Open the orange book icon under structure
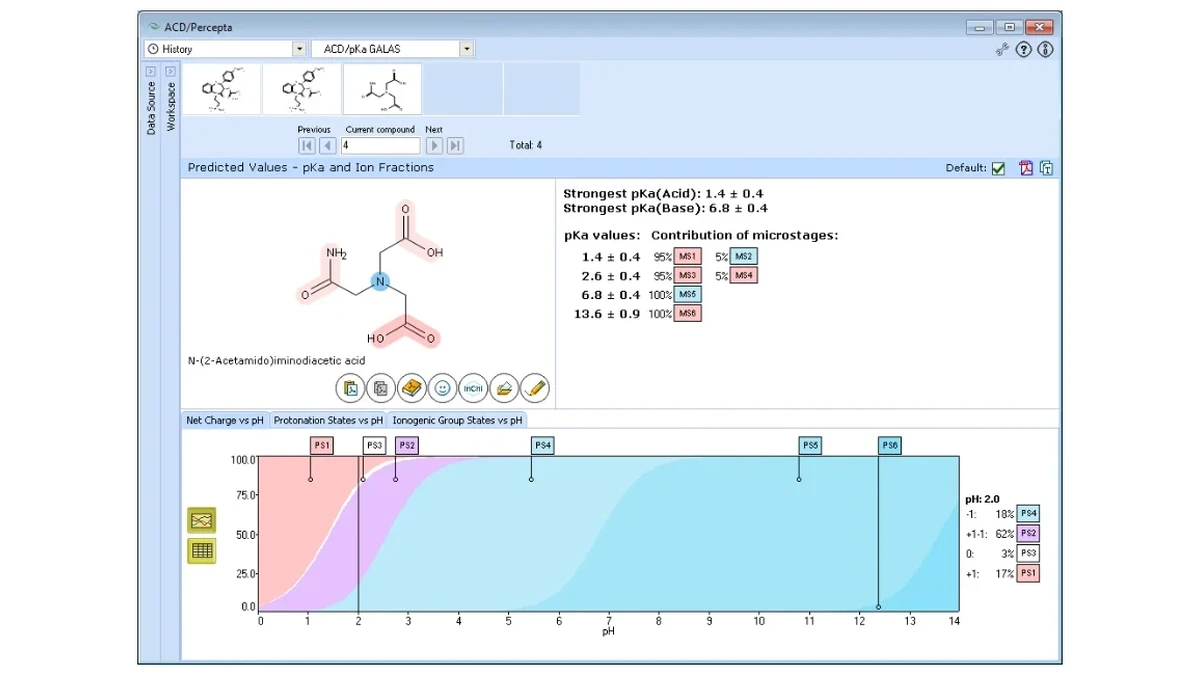Viewport: 1200px width, 675px height. (412, 387)
